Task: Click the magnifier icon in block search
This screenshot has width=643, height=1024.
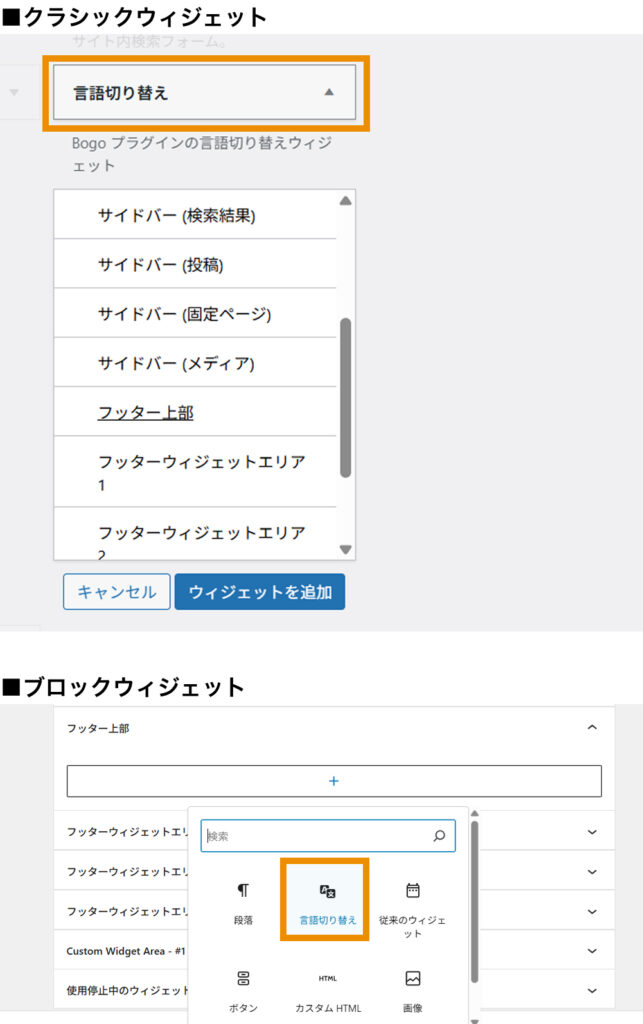Action: click(438, 836)
